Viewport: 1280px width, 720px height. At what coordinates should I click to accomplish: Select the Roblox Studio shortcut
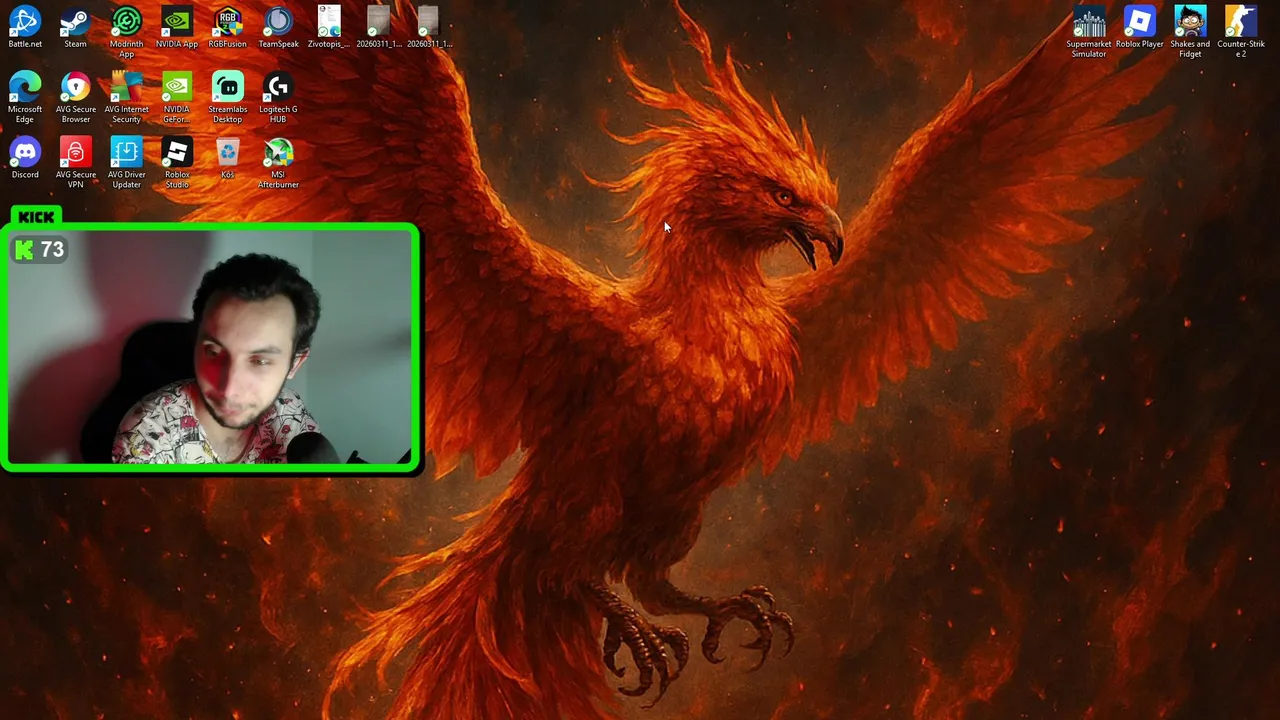coord(177,163)
